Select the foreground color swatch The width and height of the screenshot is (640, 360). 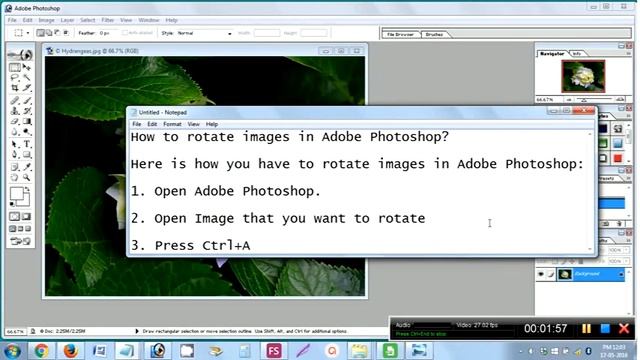(16, 193)
